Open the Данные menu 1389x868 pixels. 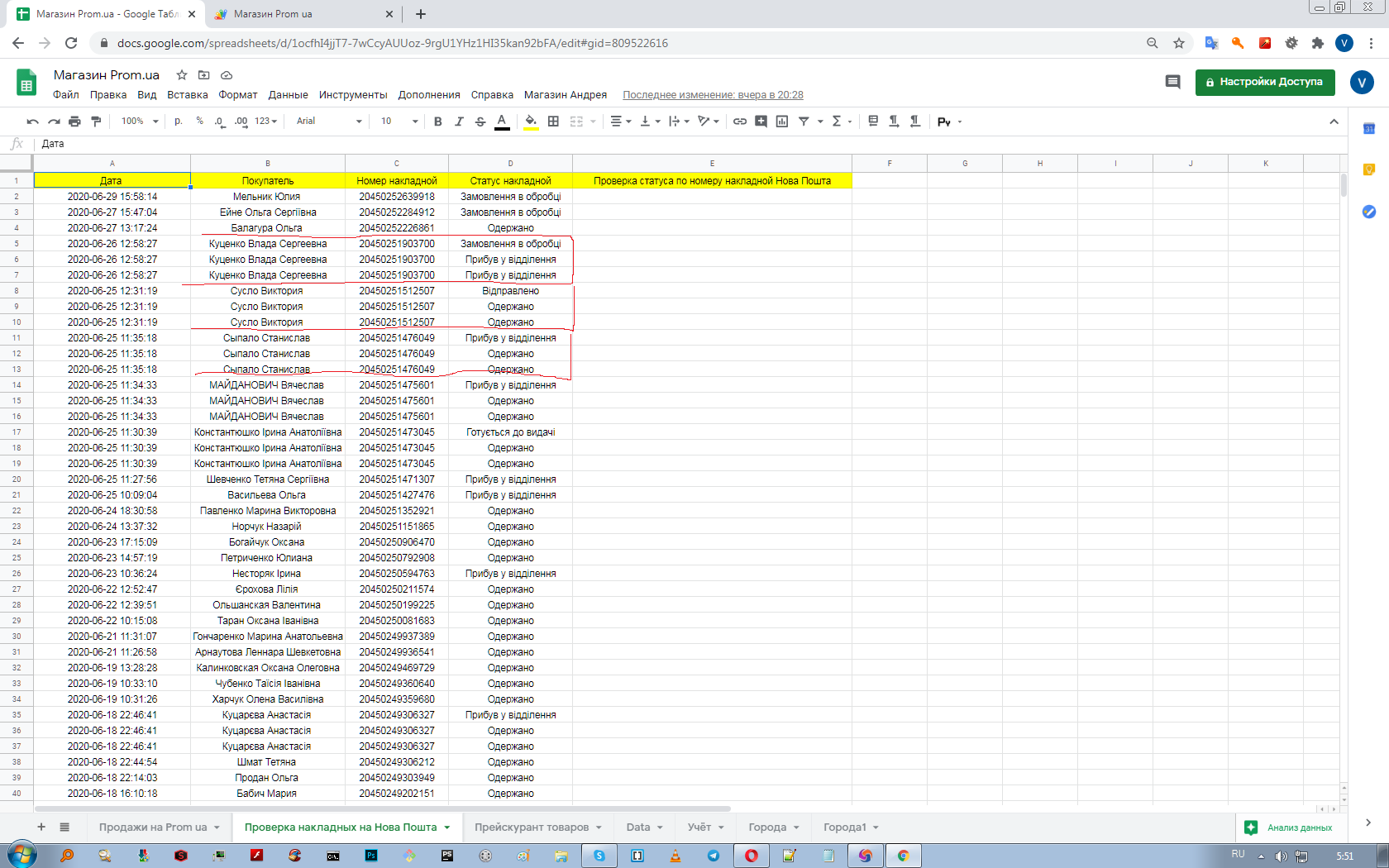[288, 95]
